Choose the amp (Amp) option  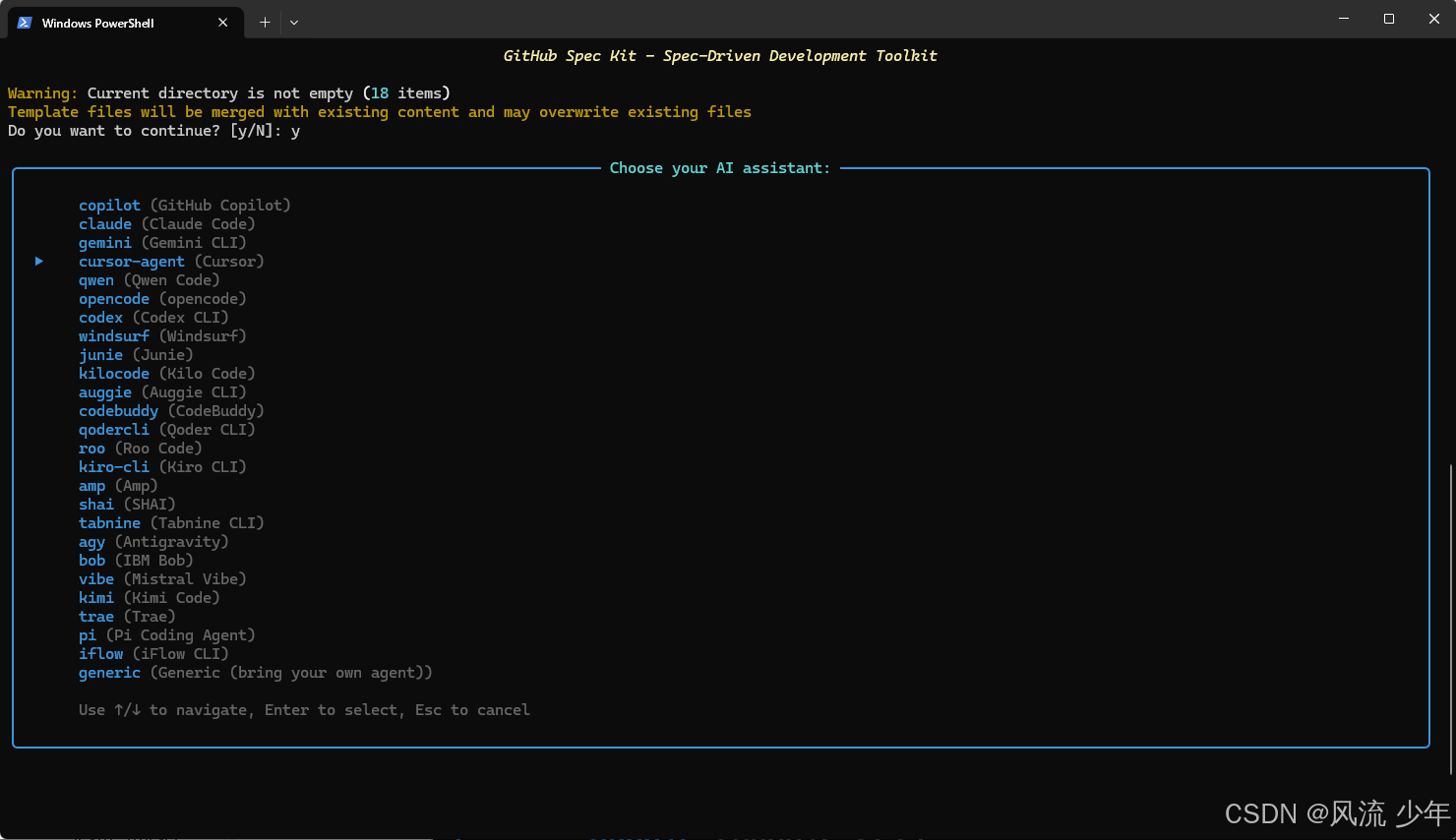tap(118, 486)
